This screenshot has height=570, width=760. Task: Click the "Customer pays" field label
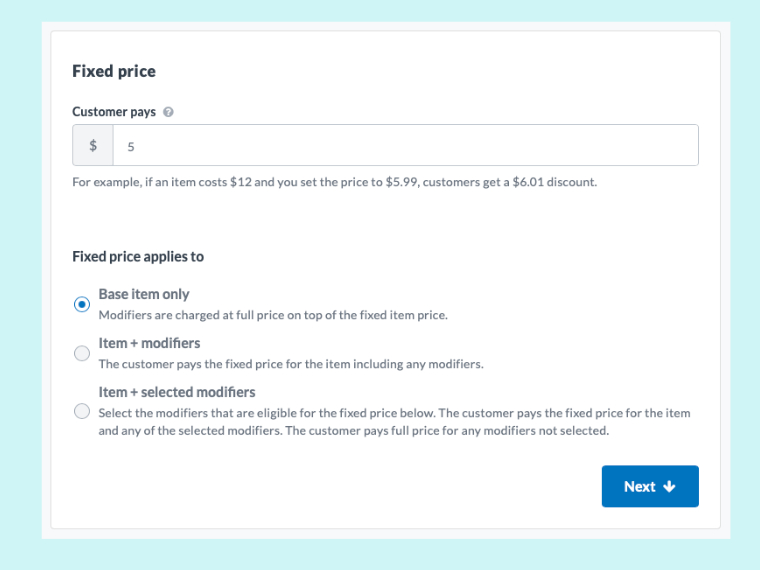coord(114,112)
